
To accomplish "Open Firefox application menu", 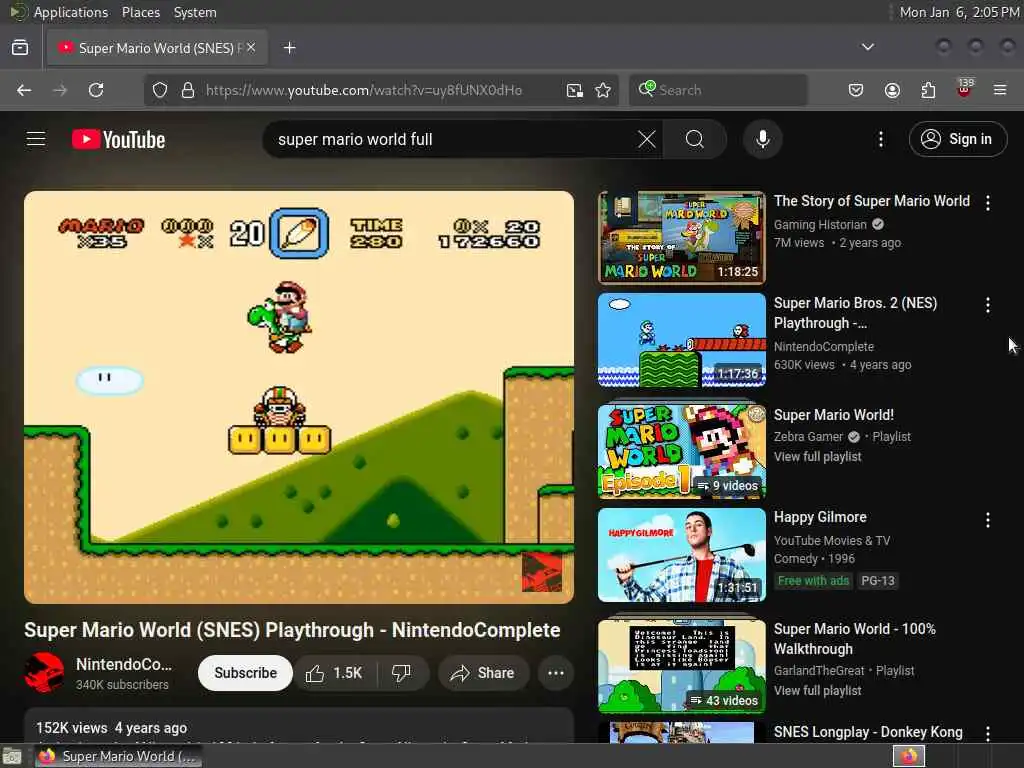I will (1000, 90).
